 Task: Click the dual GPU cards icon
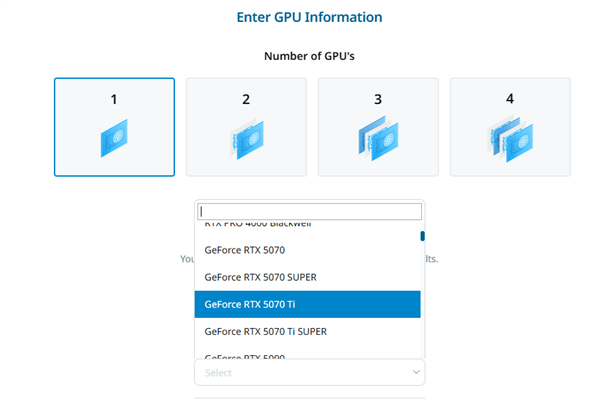point(246,139)
